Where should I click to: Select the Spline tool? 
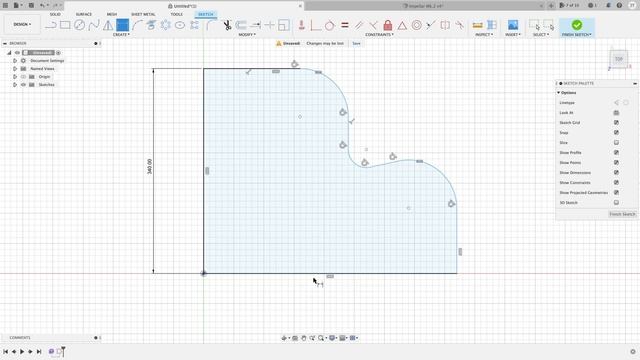(94, 25)
